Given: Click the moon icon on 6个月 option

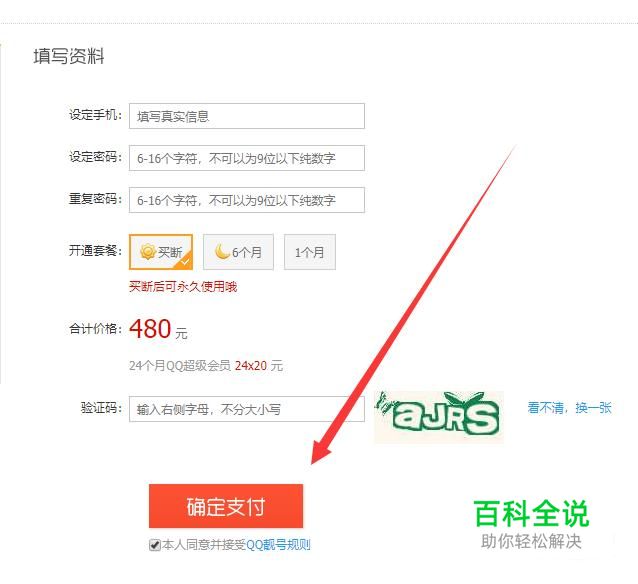Looking at the screenshot, I should pos(222,251).
